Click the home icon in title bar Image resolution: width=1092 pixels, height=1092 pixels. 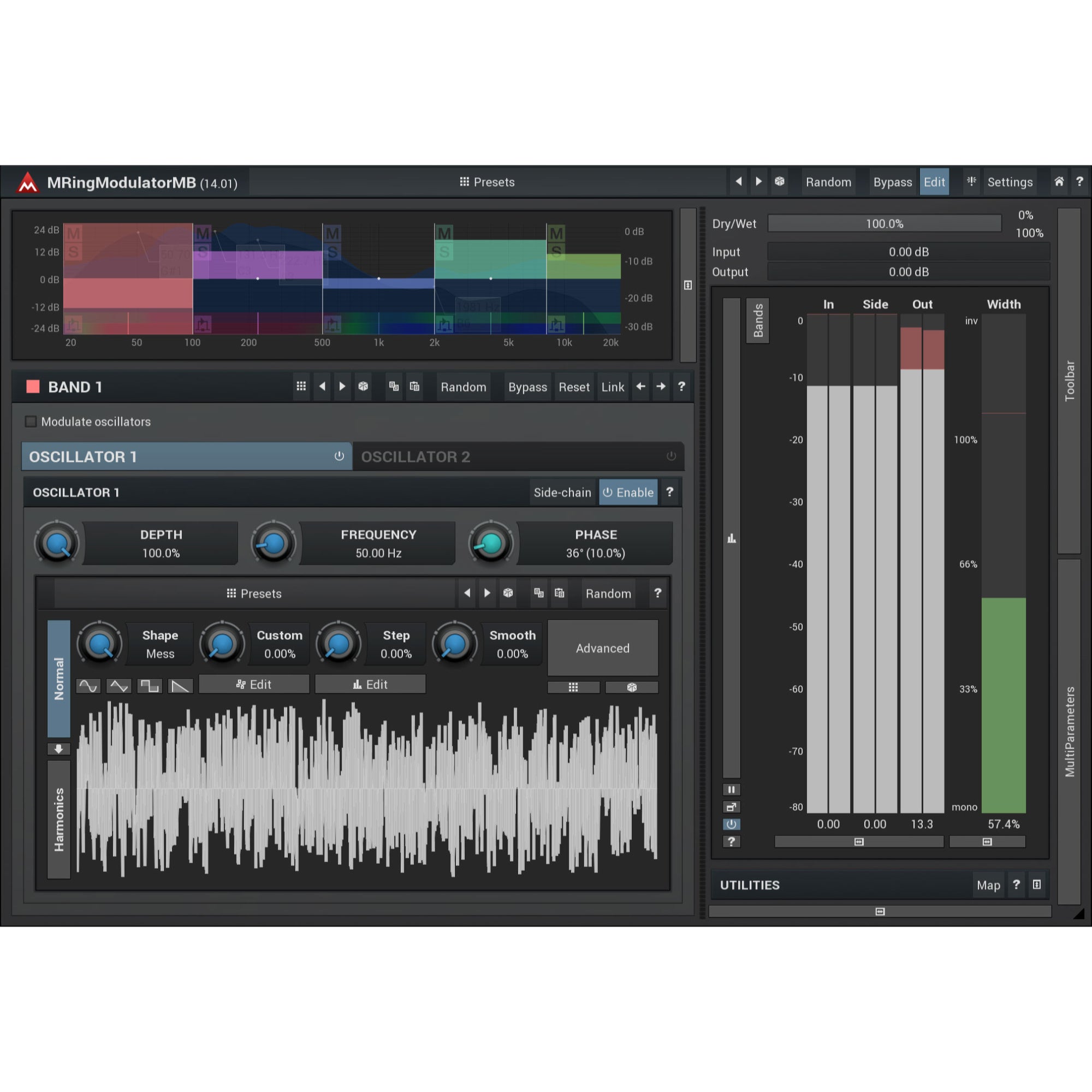pos(1059,181)
